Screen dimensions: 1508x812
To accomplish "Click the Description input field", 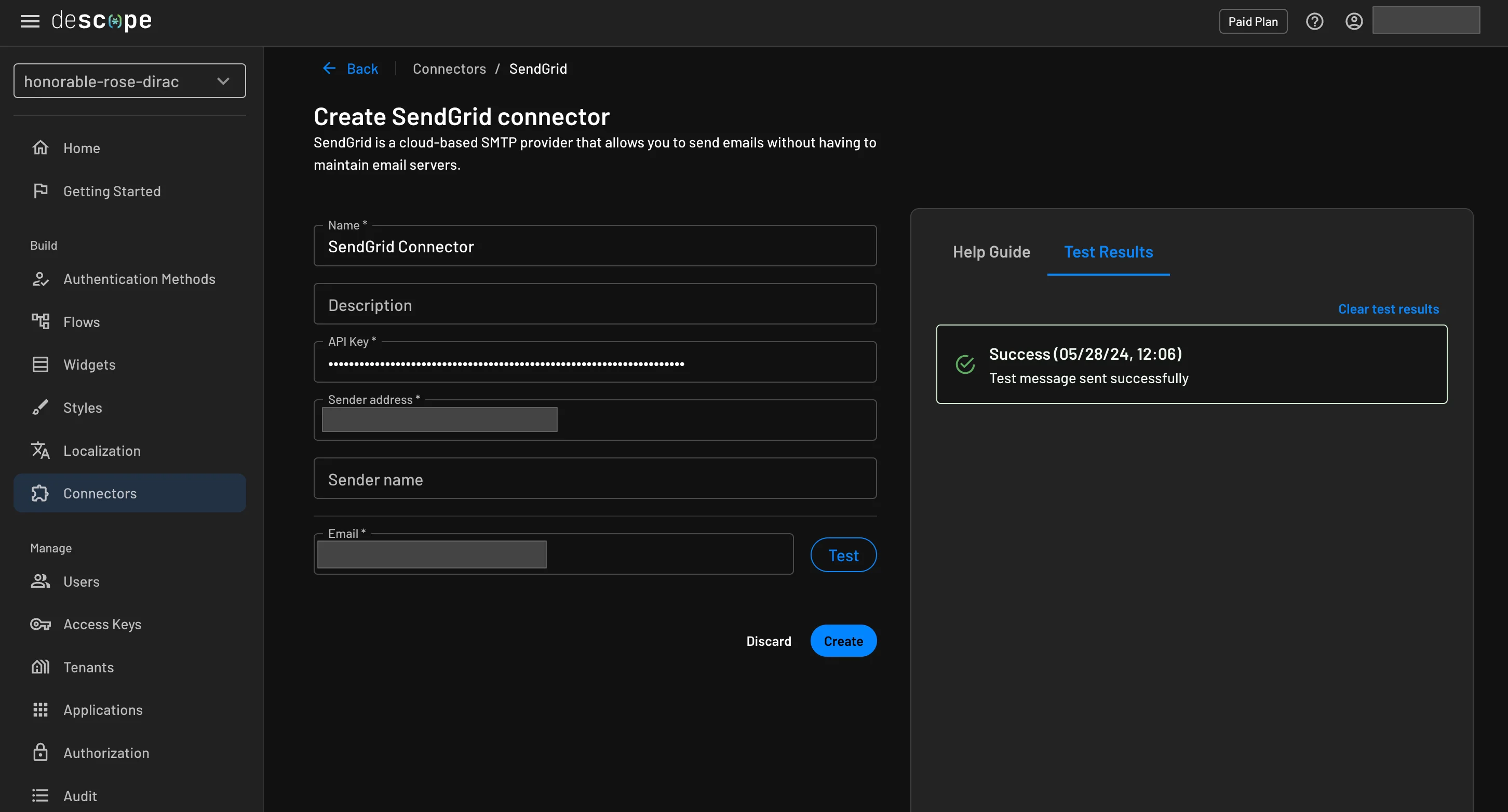I will point(595,304).
